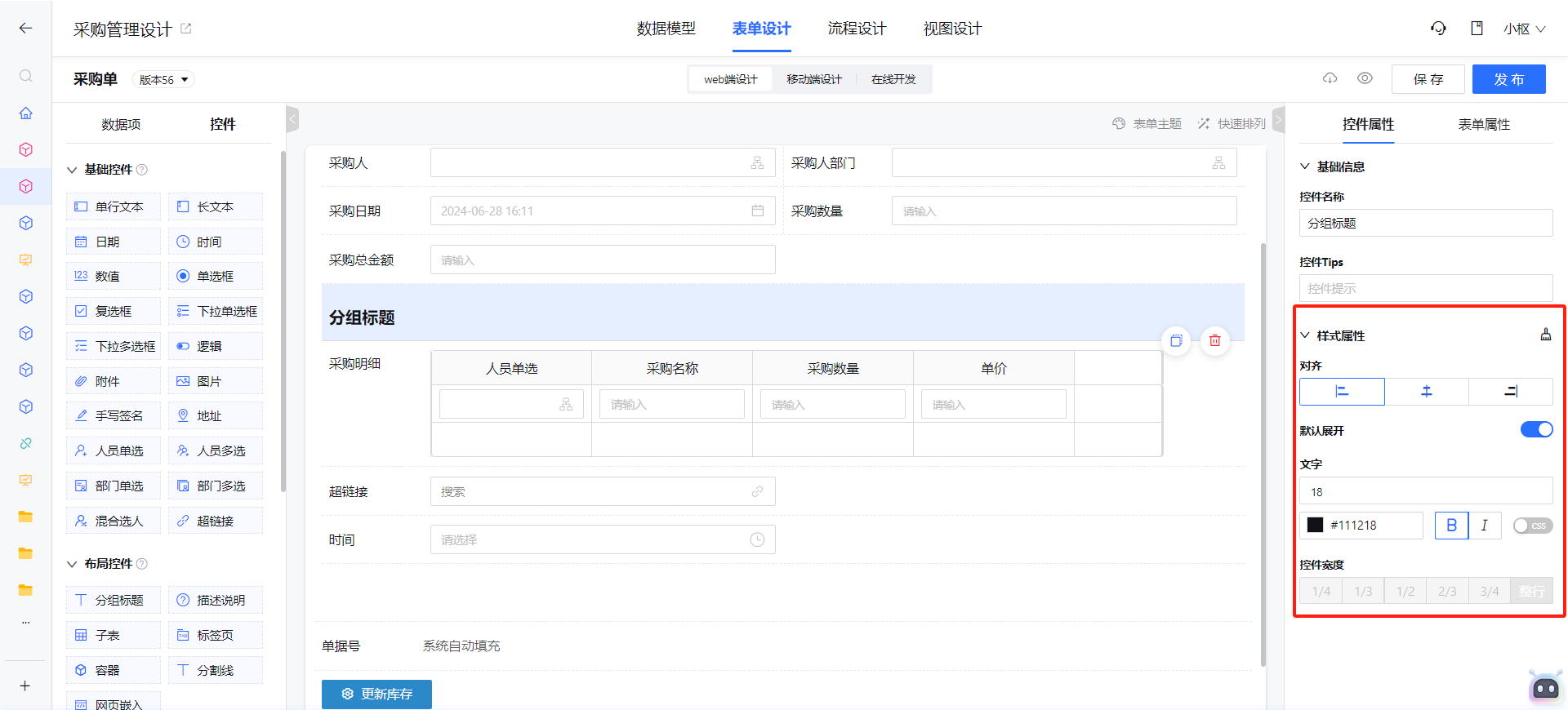Click the 控件名称 input field

pyautogui.click(x=1426, y=223)
